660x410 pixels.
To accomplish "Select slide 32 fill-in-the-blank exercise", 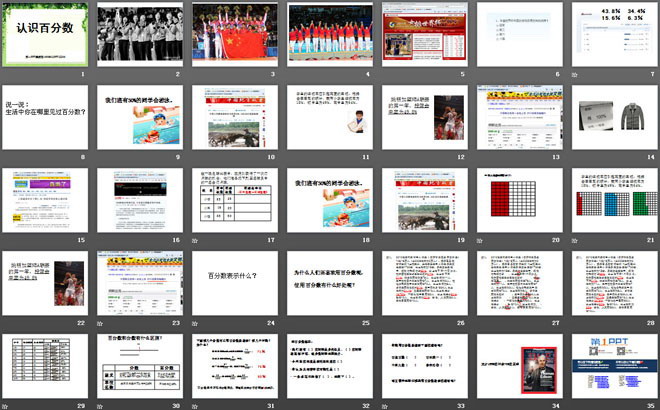I will [330, 366].
